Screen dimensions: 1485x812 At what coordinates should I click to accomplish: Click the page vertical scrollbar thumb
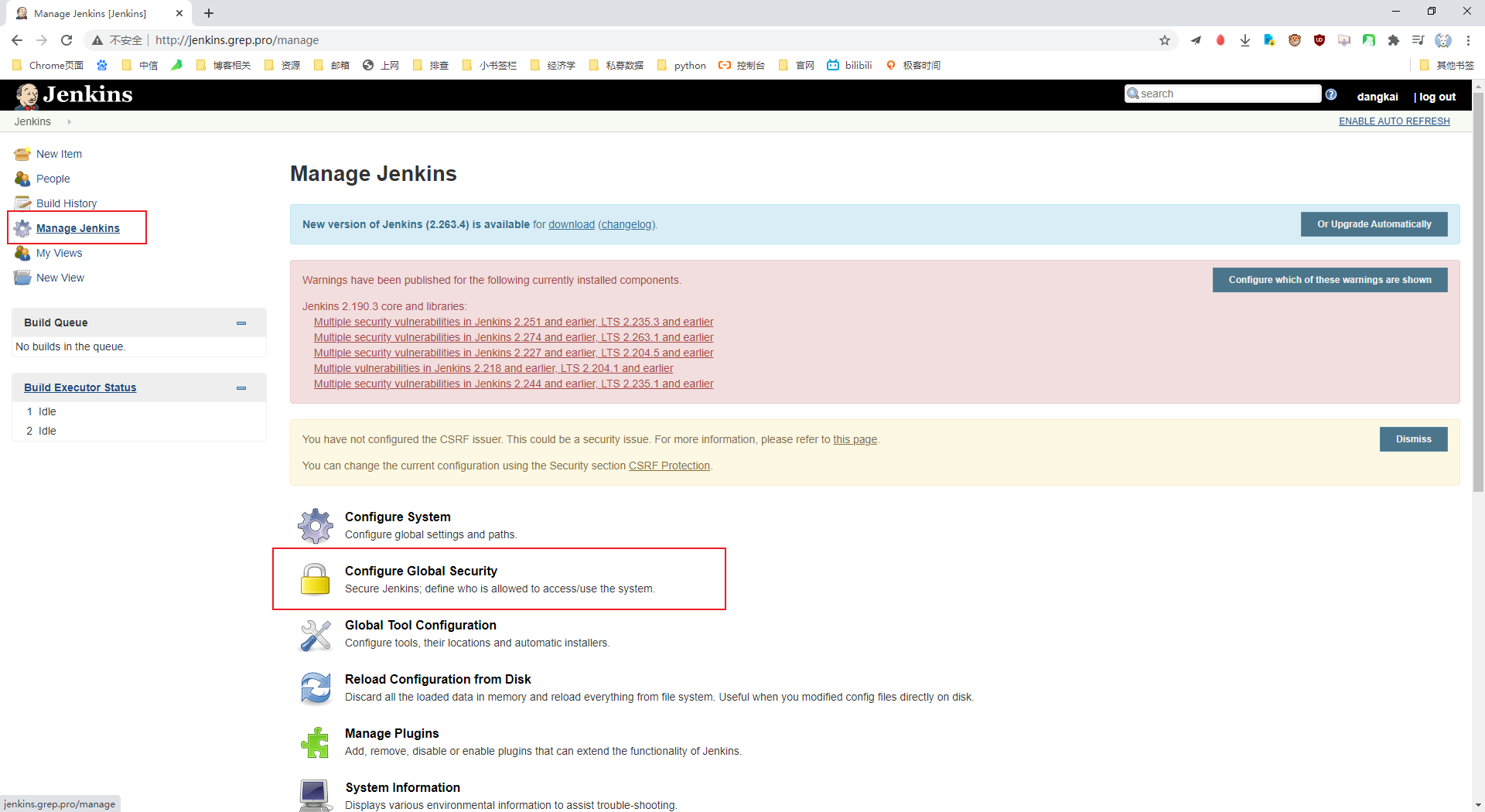1478,292
